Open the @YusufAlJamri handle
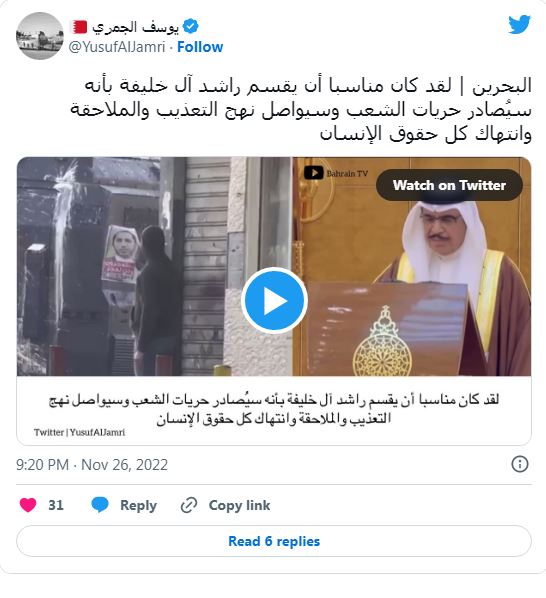 (117, 47)
